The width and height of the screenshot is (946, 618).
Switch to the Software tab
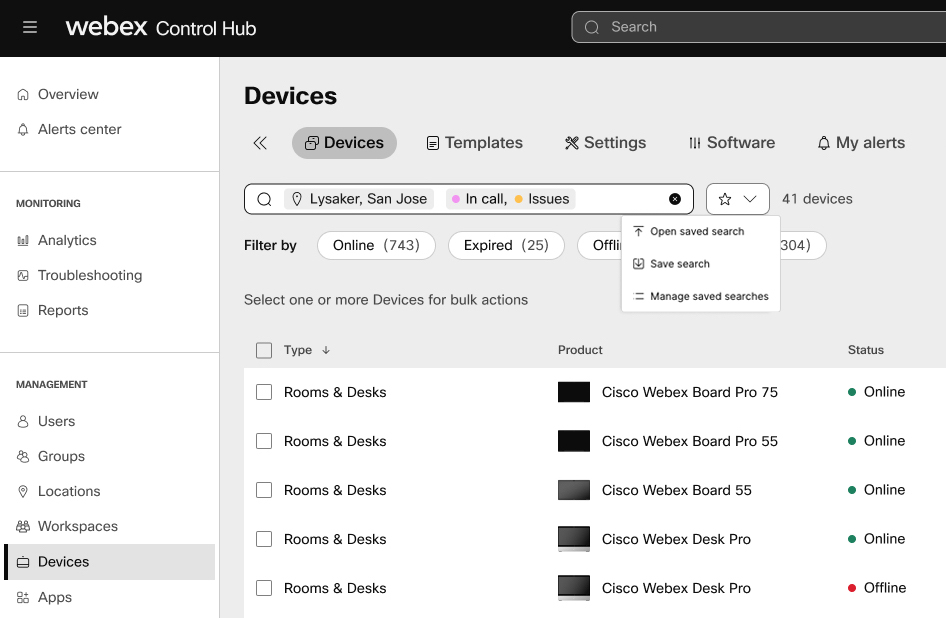[x=731, y=143]
